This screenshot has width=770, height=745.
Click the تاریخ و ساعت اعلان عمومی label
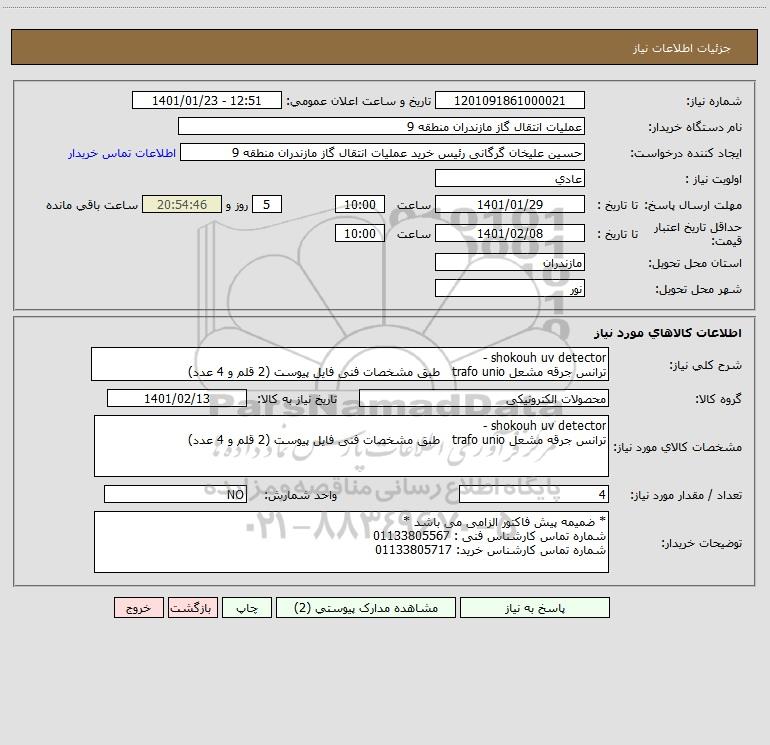pyautogui.click(x=358, y=101)
